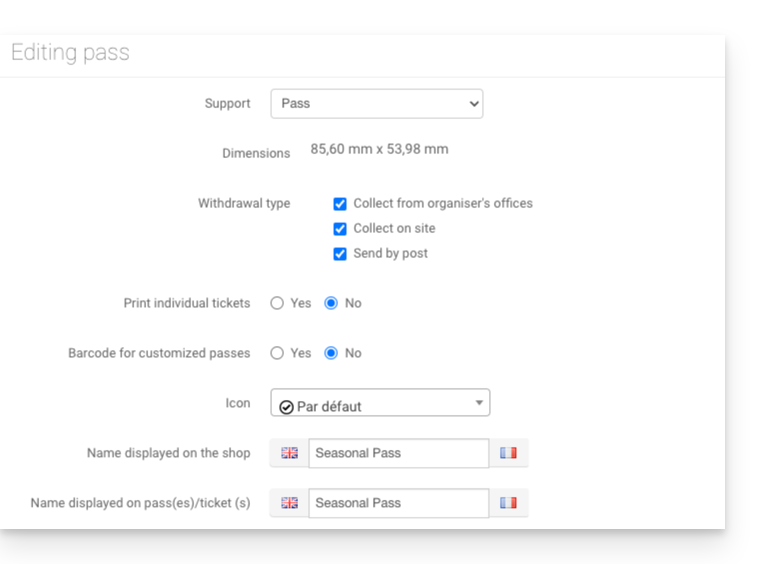This screenshot has height=564, width=760.
Task: Click the UK flag beside ticket name
Action: click(290, 503)
